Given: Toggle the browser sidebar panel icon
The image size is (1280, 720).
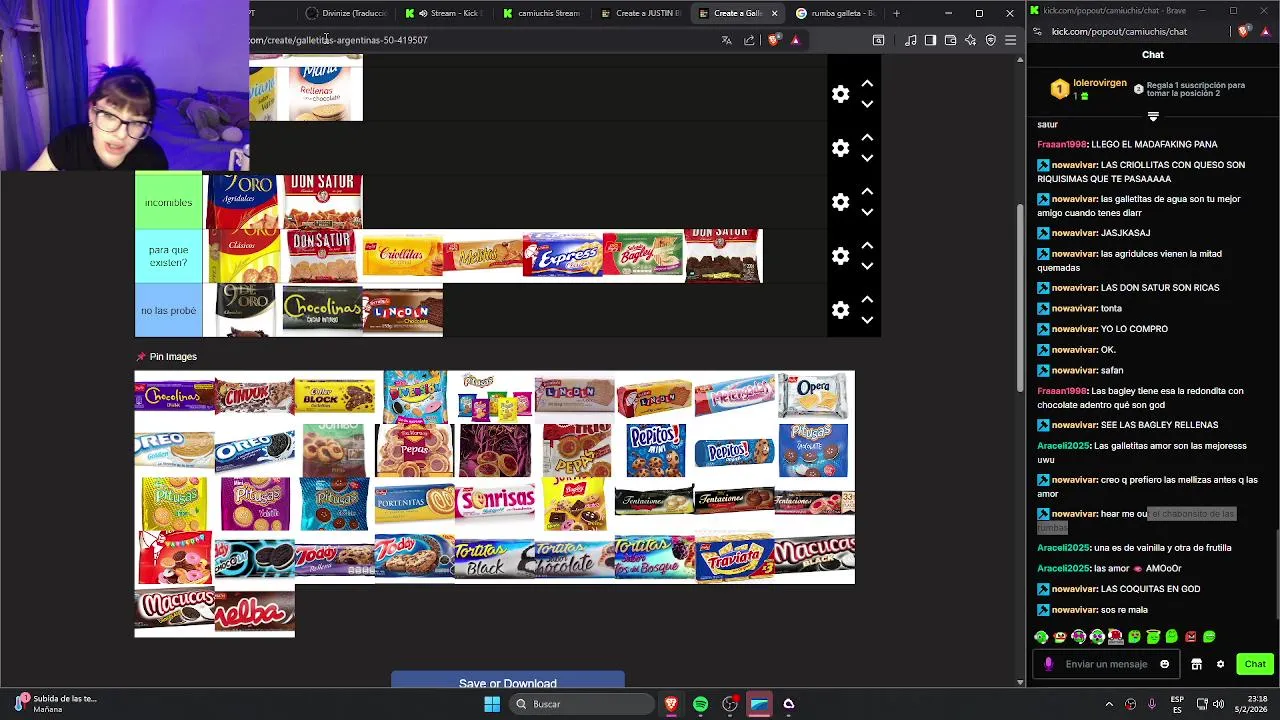Looking at the screenshot, I should tap(930, 40).
